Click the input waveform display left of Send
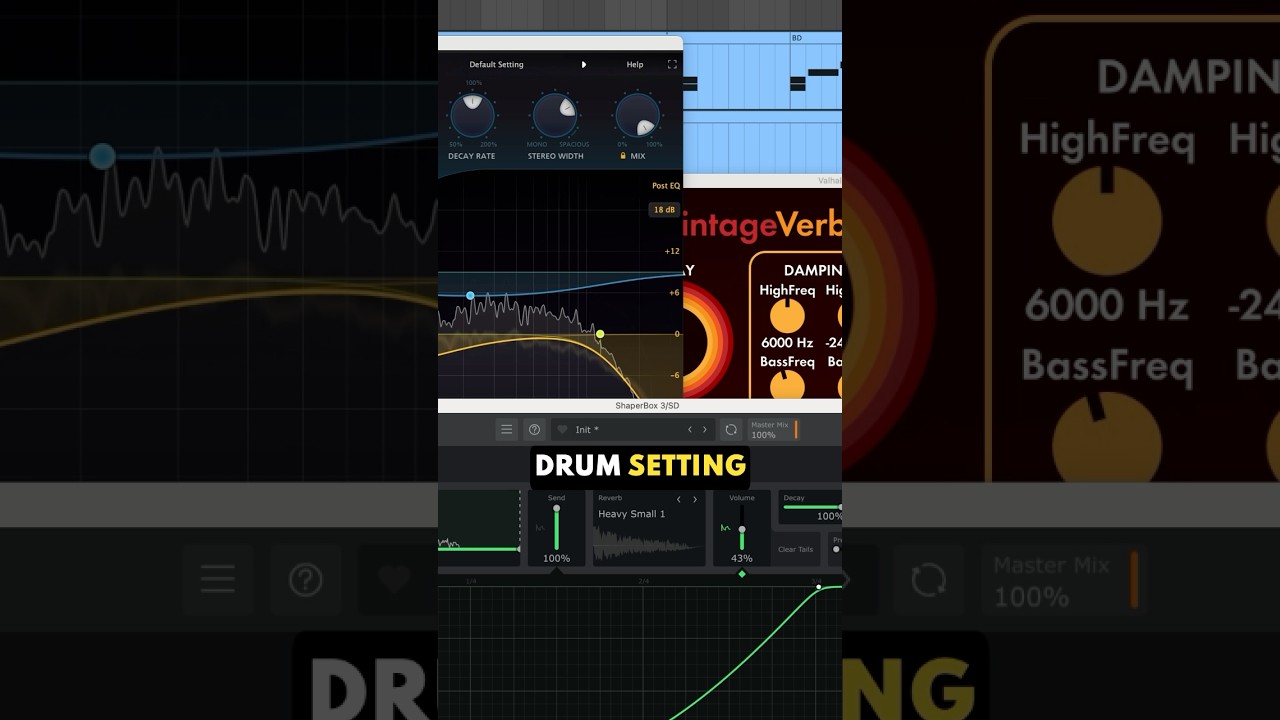Image resolution: width=1280 pixels, height=720 pixels. pyautogui.click(x=479, y=527)
